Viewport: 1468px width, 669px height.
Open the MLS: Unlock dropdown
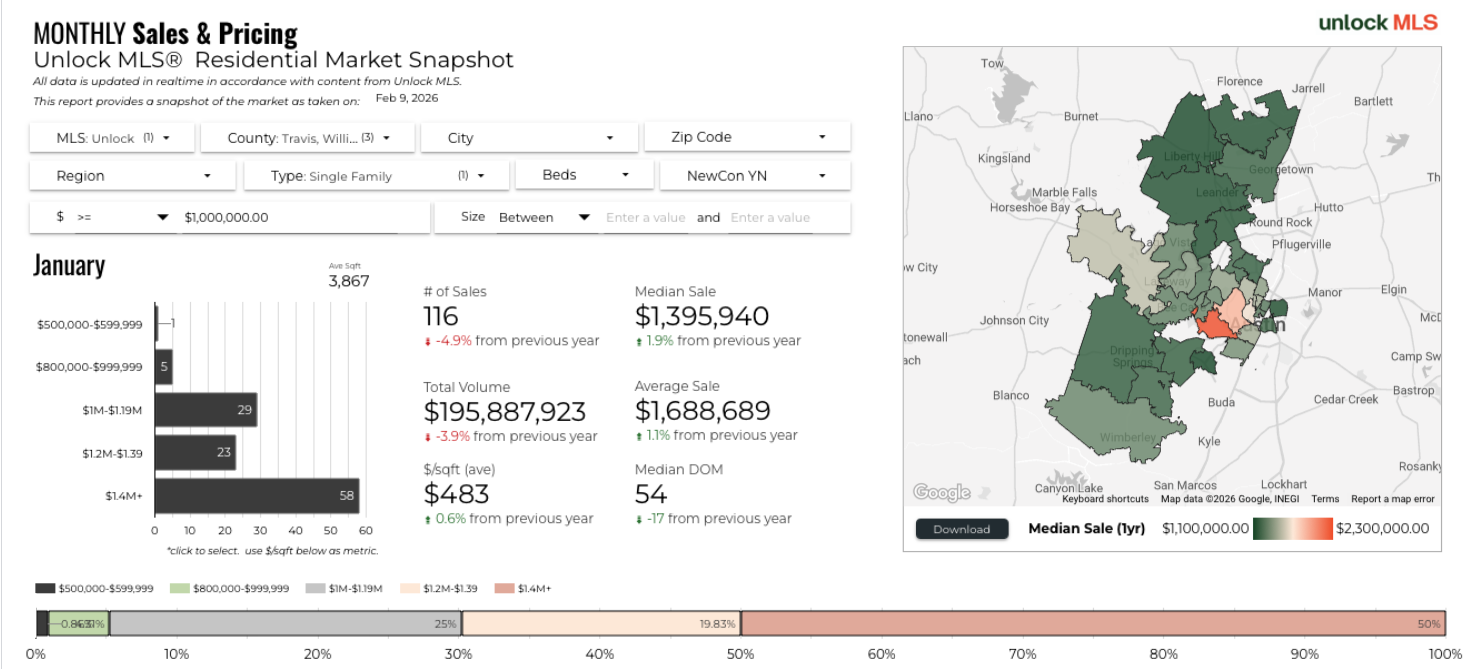coord(112,138)
